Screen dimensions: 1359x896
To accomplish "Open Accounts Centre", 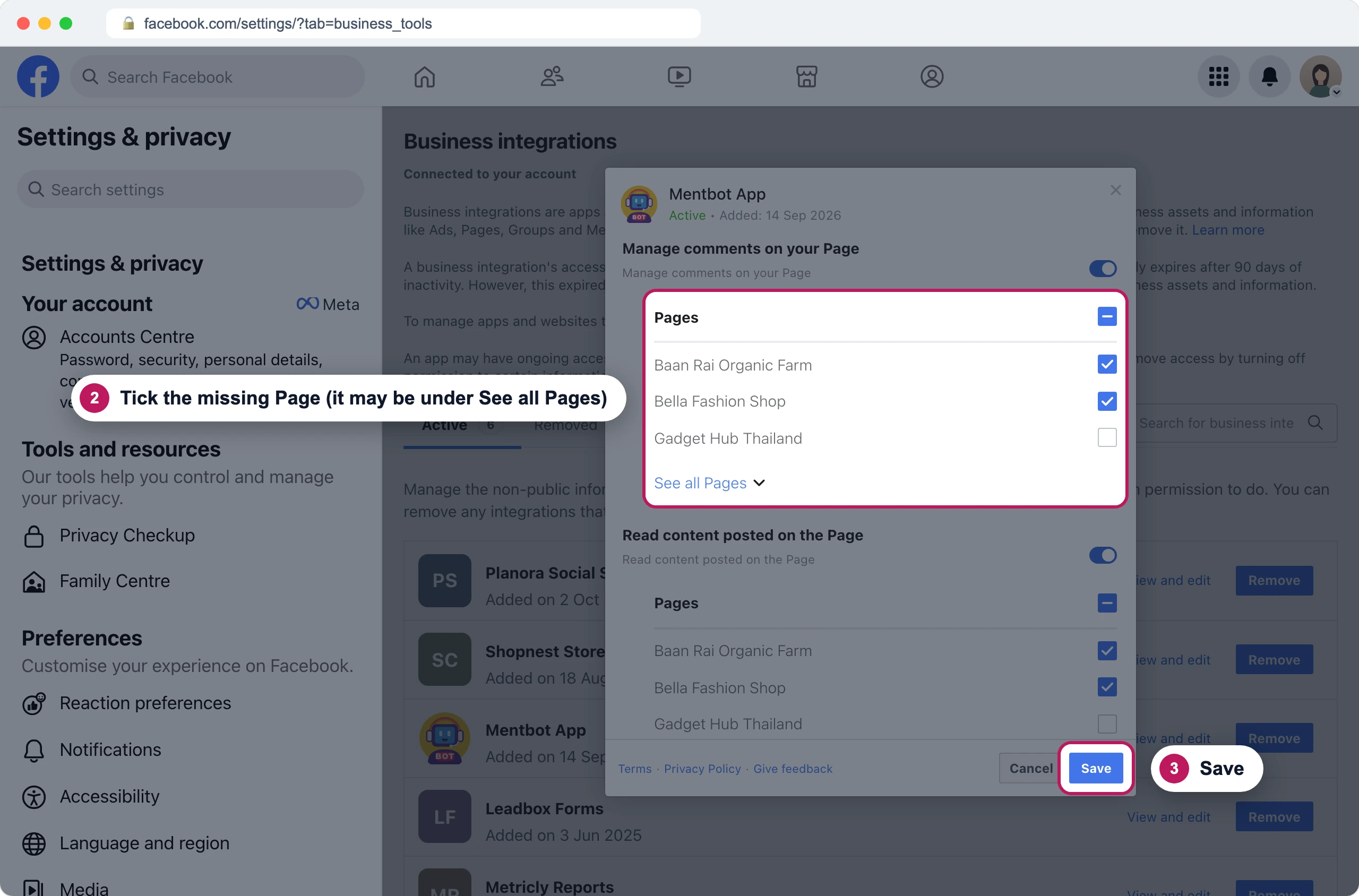I will tap(127, 337).
